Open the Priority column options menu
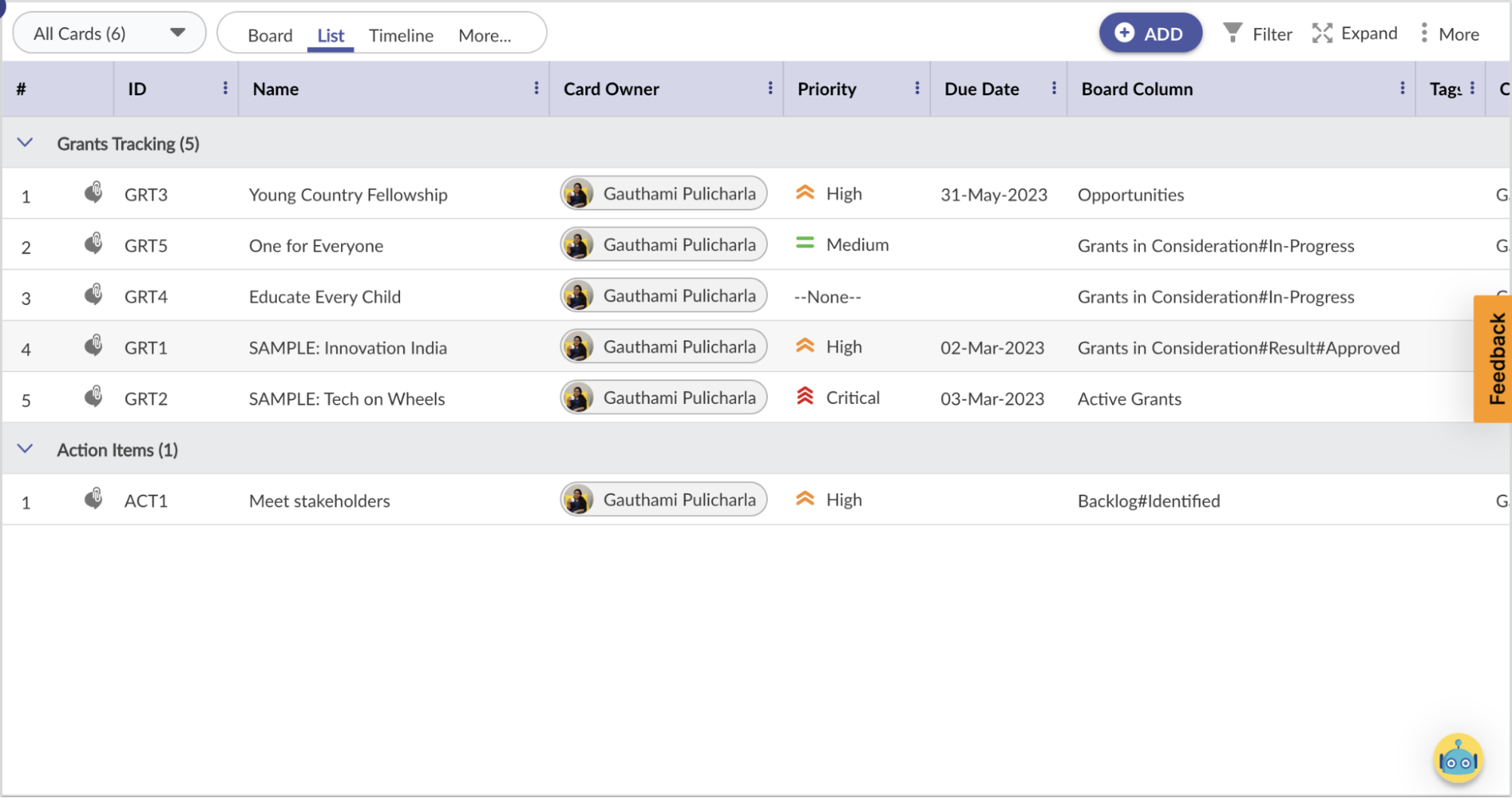The width and height of the screenshot is (1512, 798). point(917,88)
